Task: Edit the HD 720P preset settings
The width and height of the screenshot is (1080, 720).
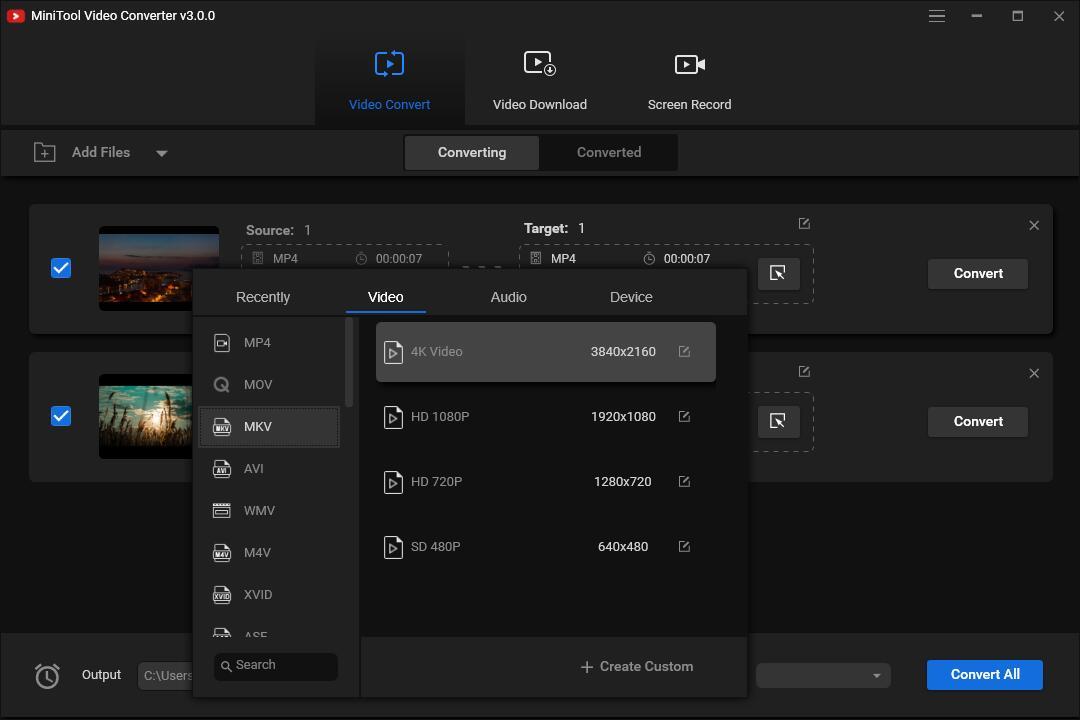Action: [x=684, y=481]
